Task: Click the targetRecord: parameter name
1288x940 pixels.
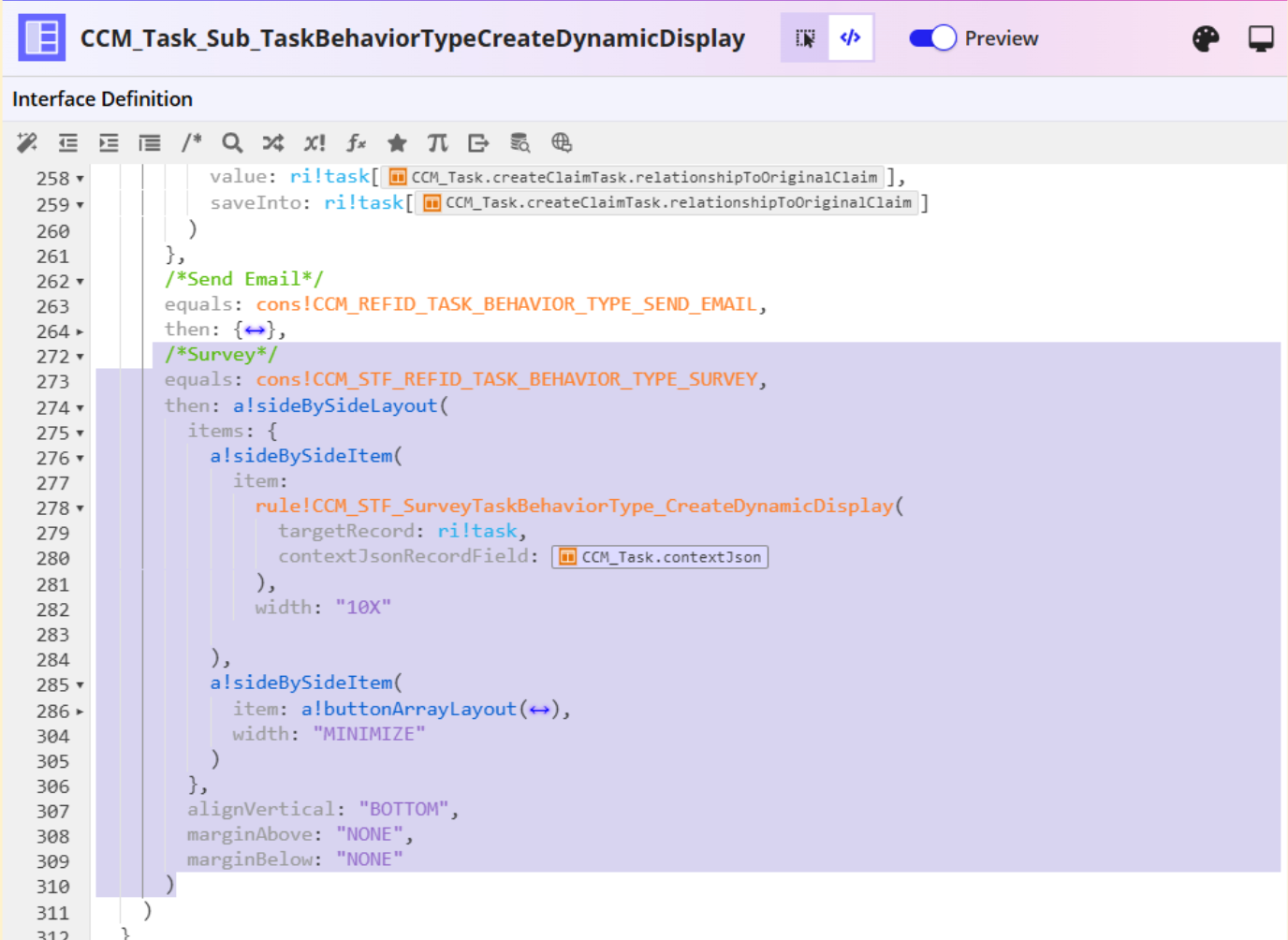Action: tap(352, 531)
